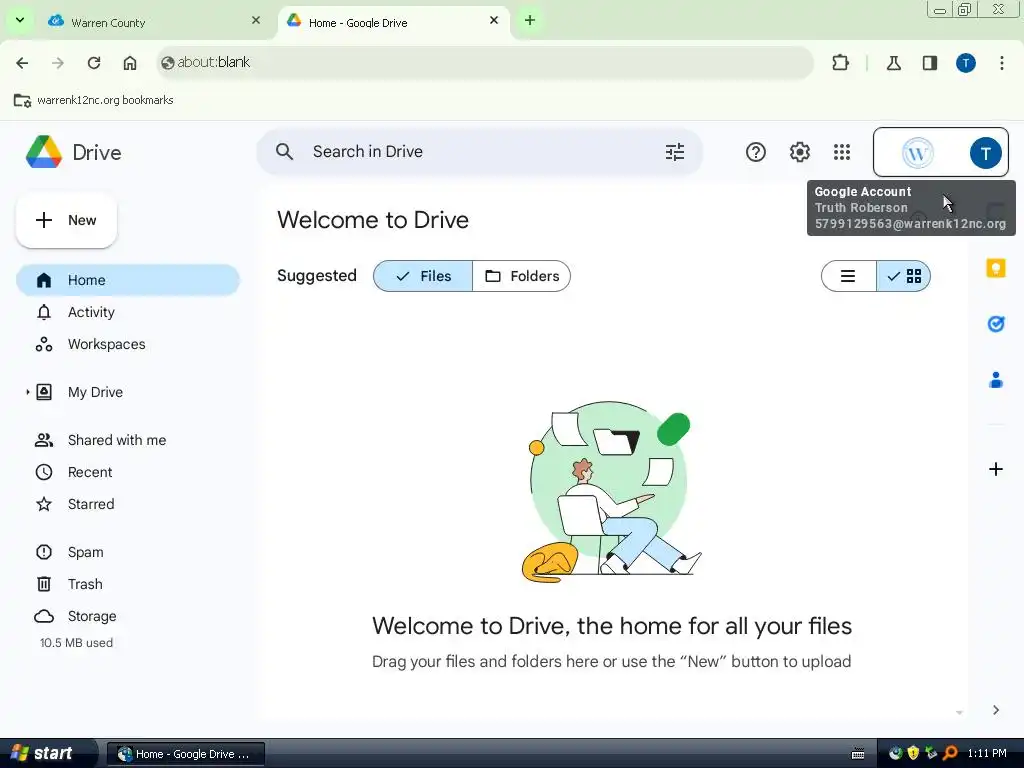The image size is (1024, 768).
Task: Select the grid layout view
Action: pos(903,276)
